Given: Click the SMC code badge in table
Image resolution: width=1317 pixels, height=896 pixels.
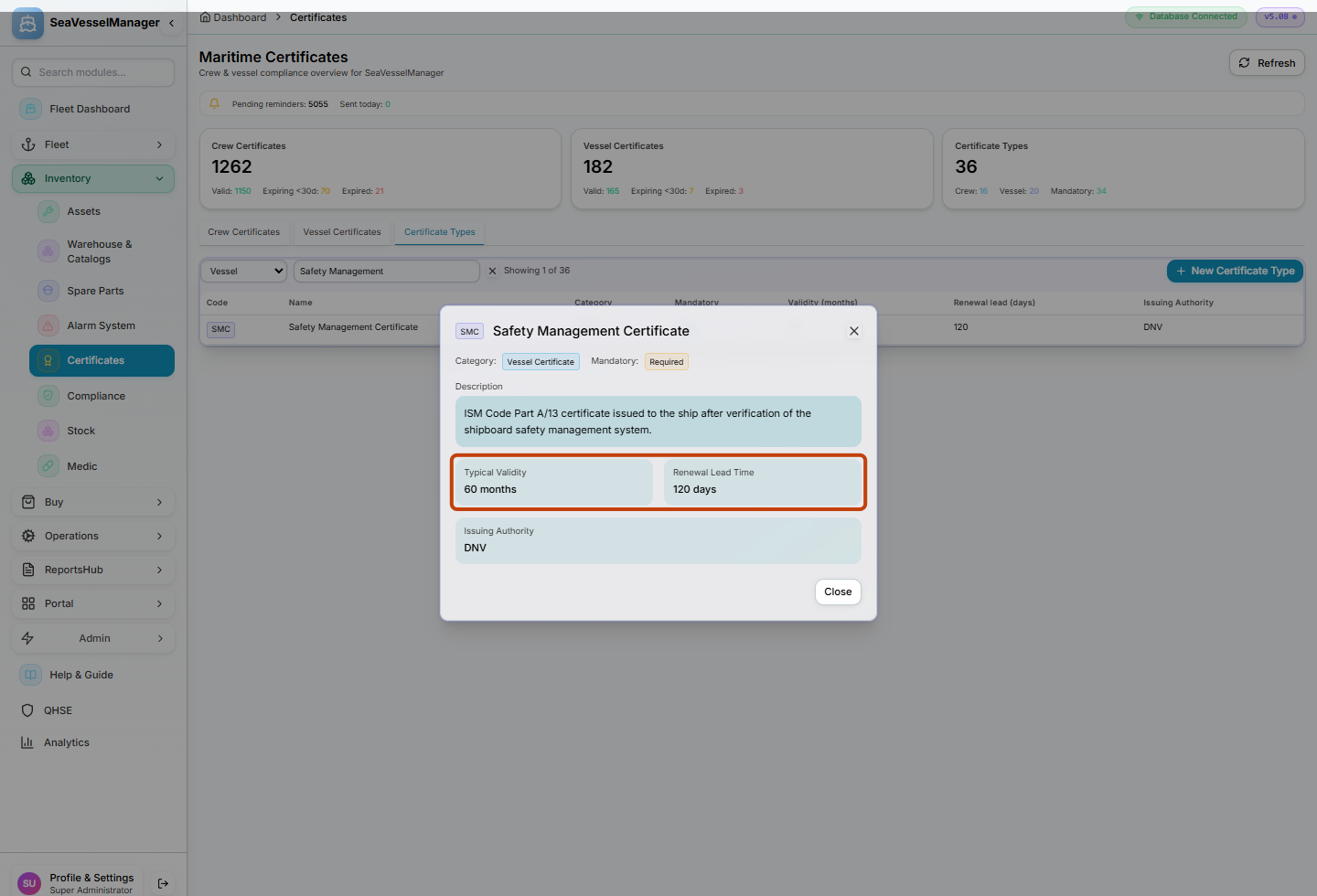Looking at the screenshot, I should pos(220,329).
